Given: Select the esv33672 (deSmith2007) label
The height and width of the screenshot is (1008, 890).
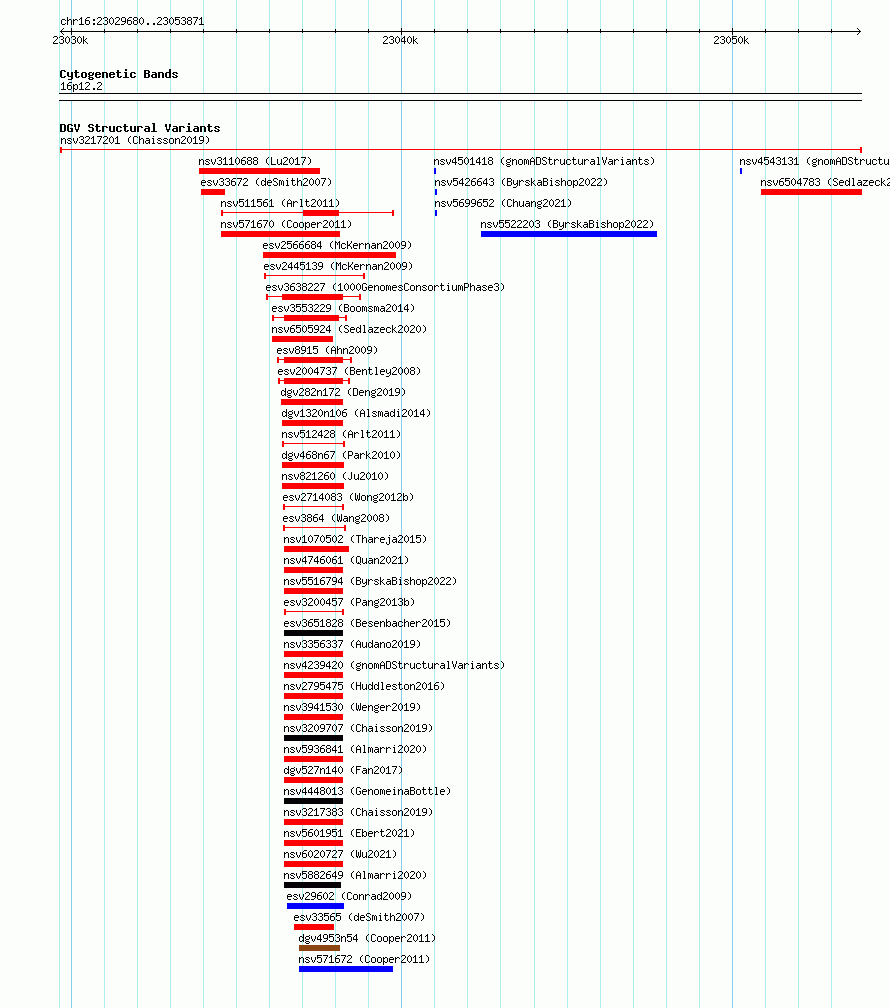Looking at the screenshot, I should [x=266, y=183].
